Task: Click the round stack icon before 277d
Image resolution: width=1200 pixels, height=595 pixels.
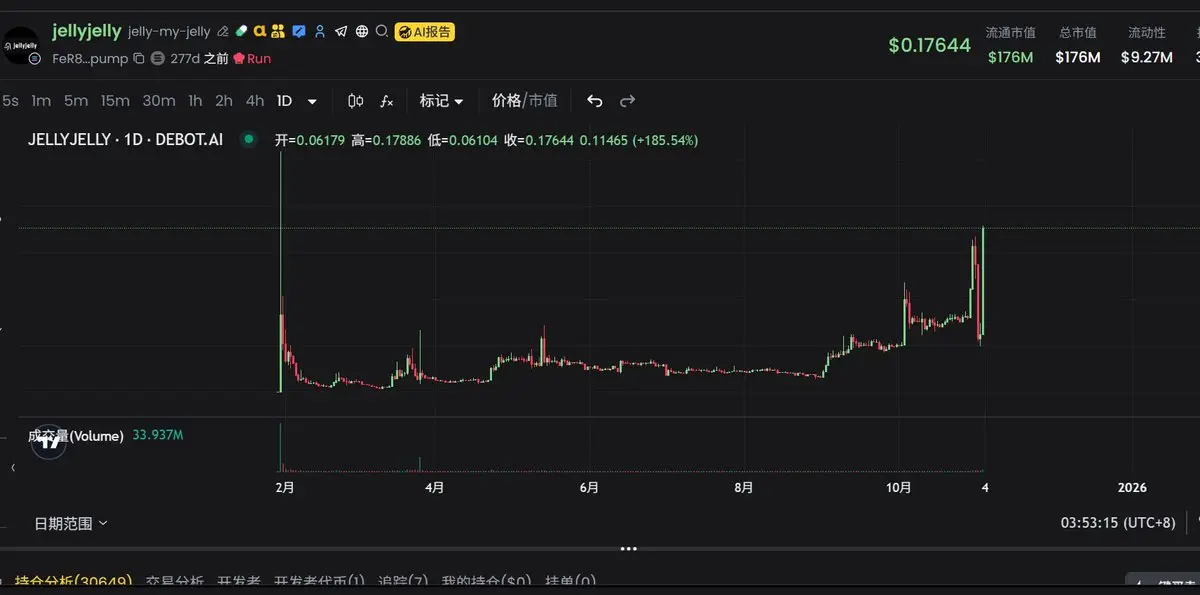Action: click(157, 59)
